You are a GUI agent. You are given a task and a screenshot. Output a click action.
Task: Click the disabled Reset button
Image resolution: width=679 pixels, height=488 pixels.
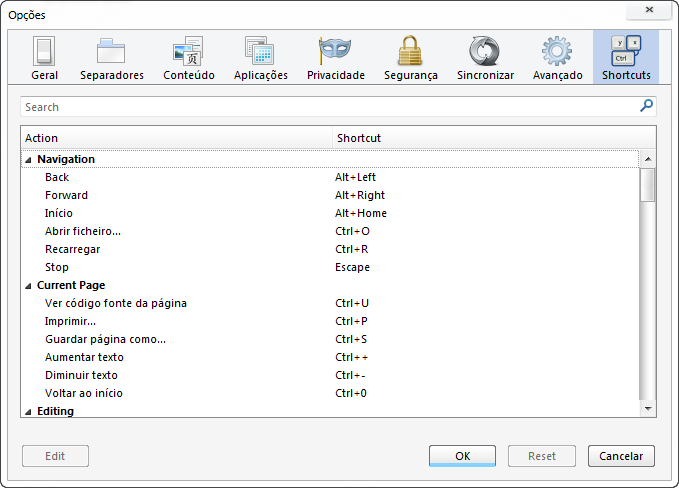pyautogui.click(x=542, y=456)
